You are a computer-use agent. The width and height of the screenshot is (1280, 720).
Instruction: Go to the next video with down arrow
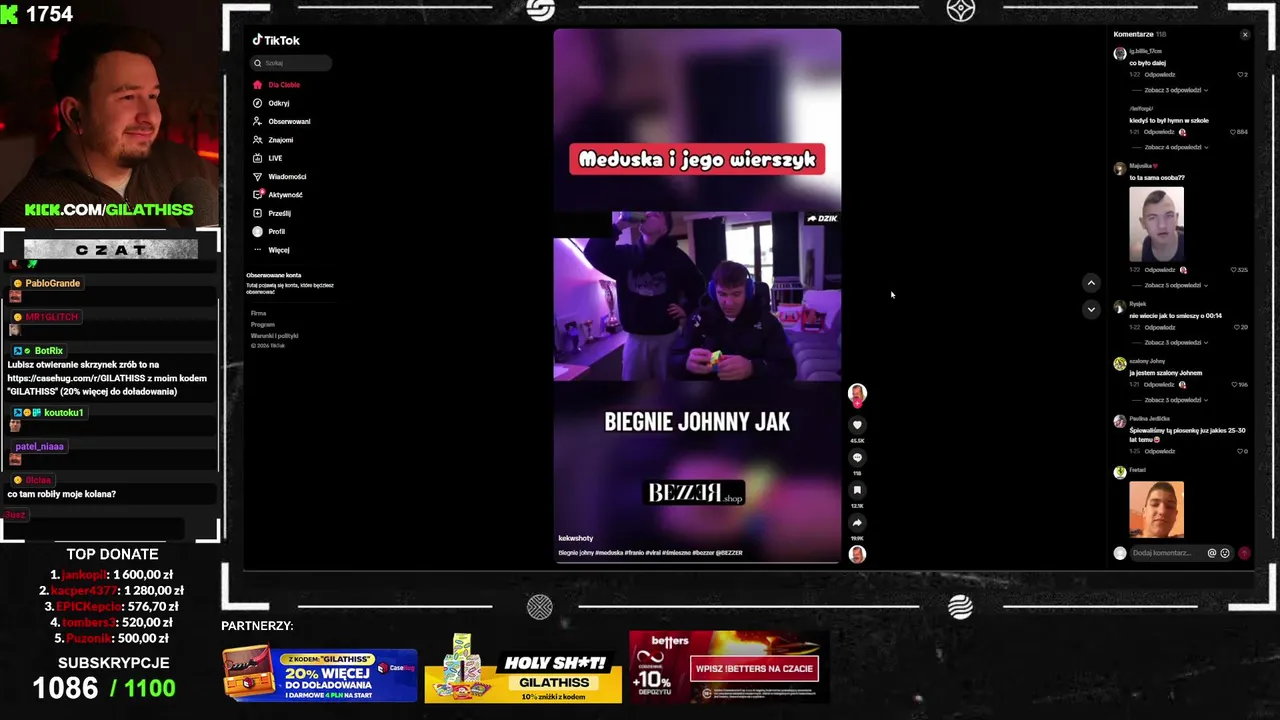click(1091, 309)
